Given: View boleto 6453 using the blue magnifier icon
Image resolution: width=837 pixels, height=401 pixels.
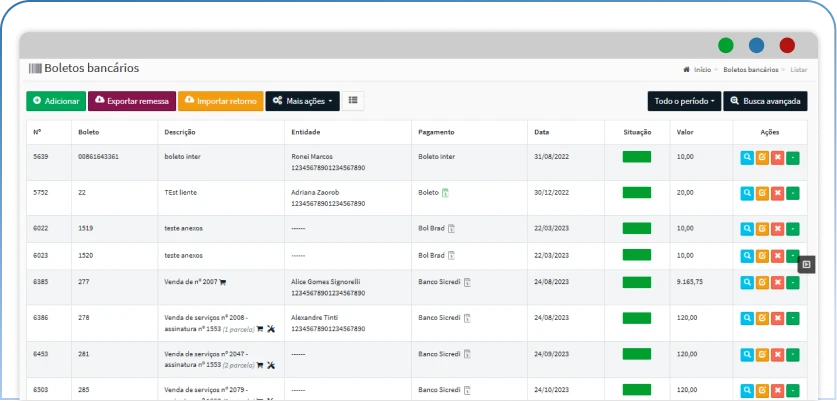Looking at the screenshot, I should coord(747,354).
